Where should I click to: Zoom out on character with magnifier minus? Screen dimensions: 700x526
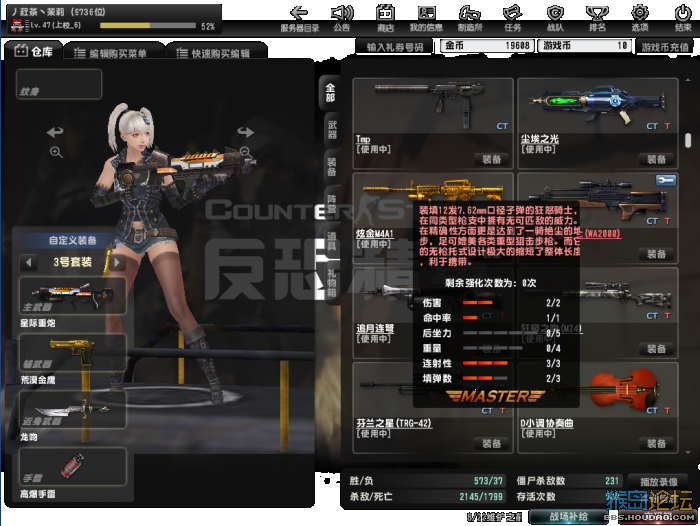(245, 151)
